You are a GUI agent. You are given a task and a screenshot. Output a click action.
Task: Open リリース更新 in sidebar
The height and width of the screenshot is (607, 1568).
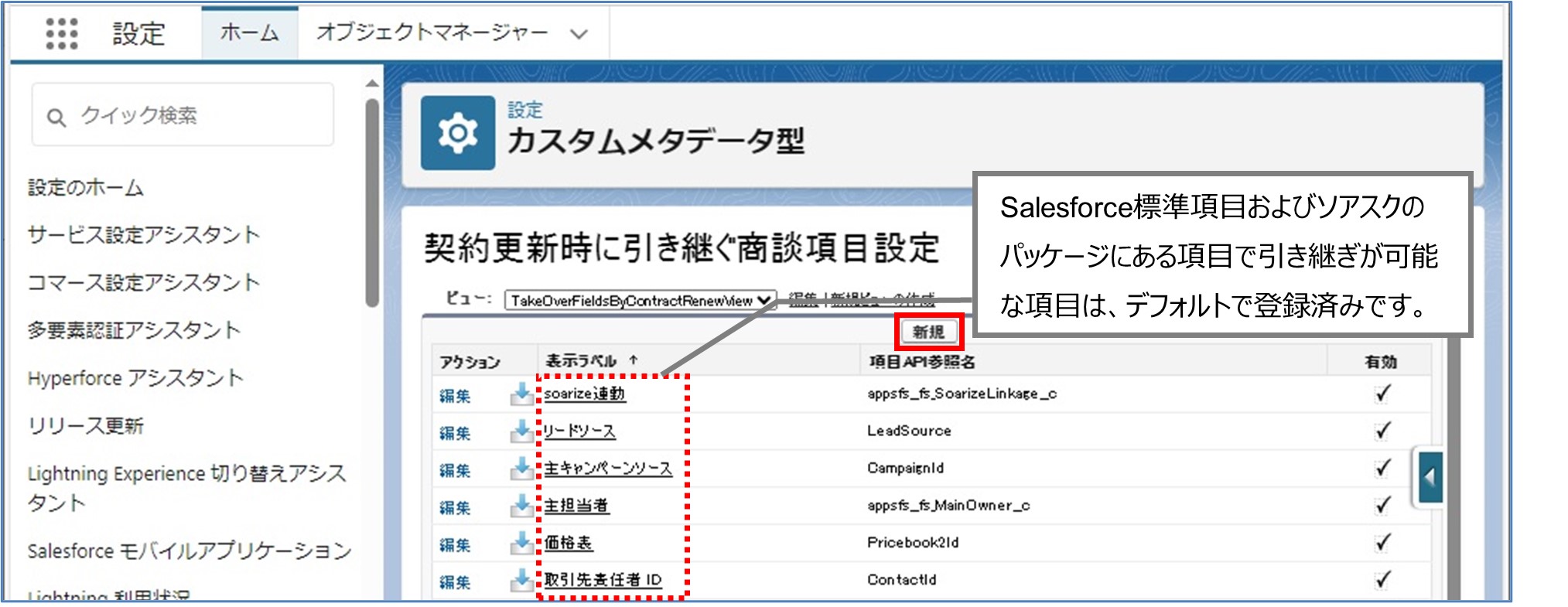[86, 426]
